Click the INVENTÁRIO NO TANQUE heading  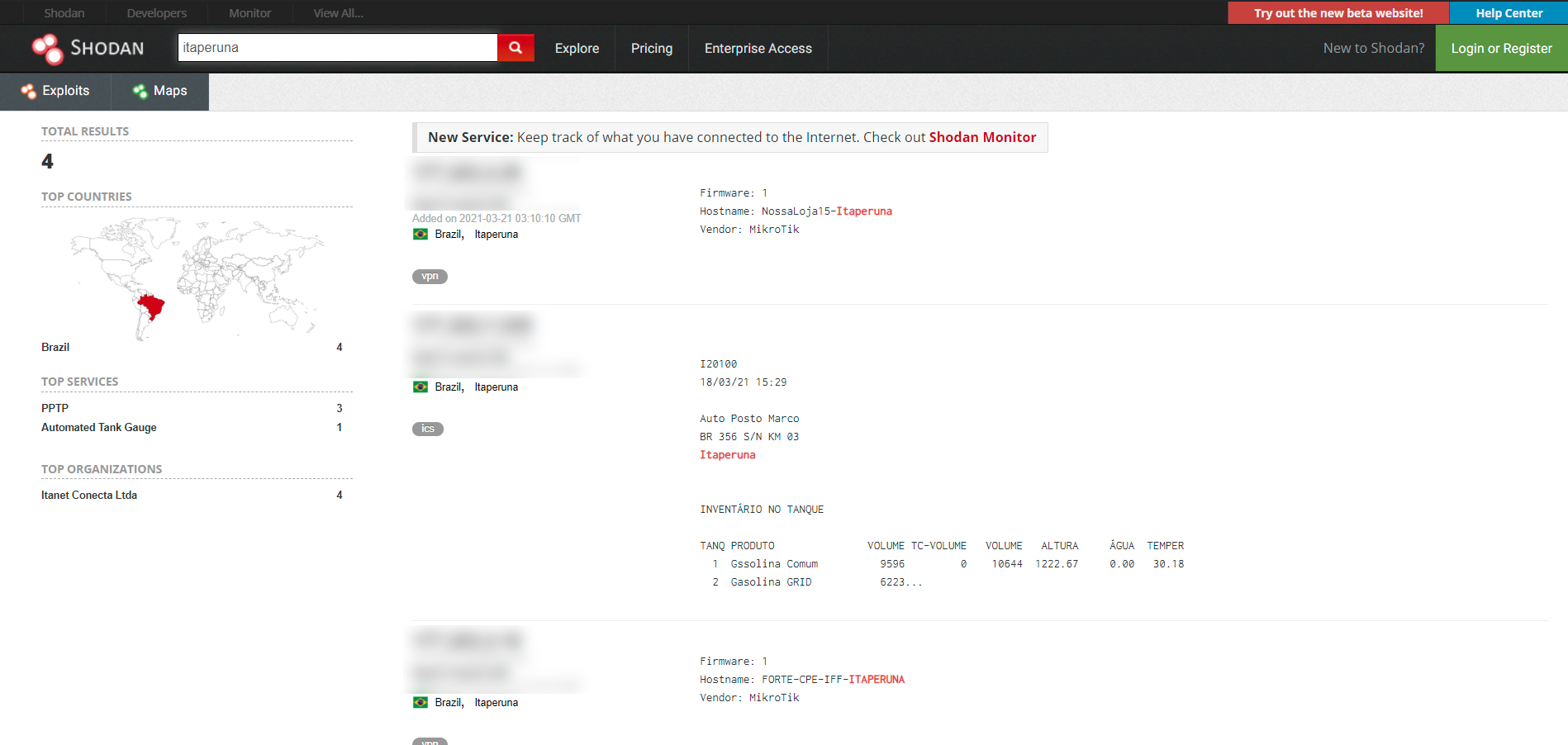tap(762, 510)
